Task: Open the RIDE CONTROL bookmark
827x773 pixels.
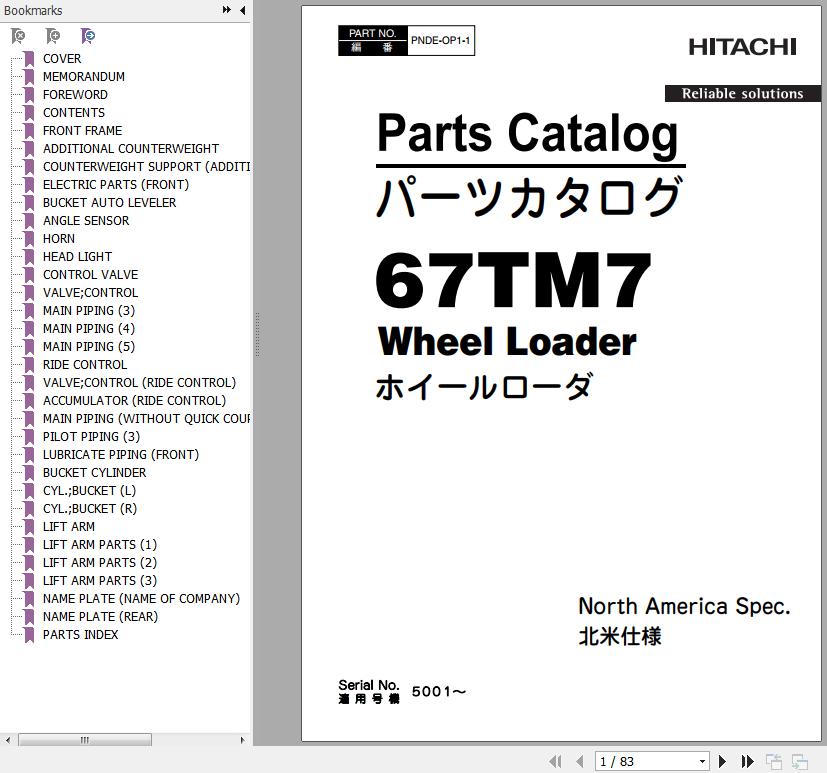Action: (85, 364)
